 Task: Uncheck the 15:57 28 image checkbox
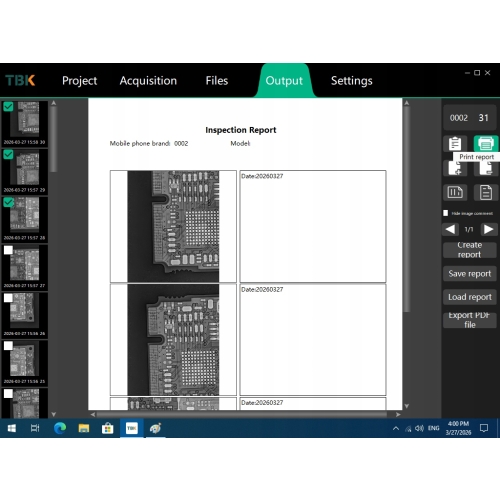click(x=8, y=202)
